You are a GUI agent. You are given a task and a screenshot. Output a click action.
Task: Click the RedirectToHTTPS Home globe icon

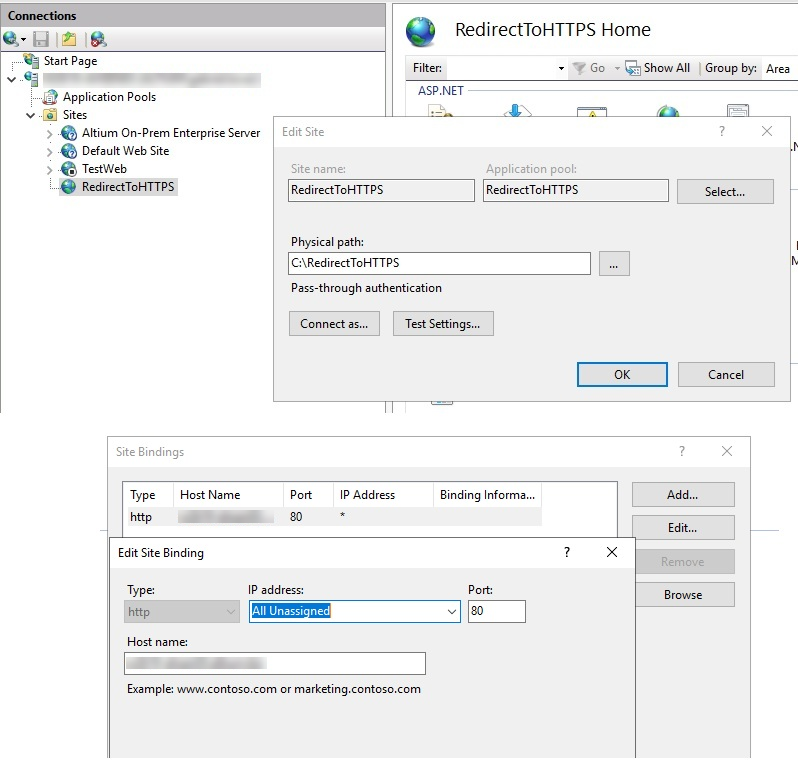420,31
